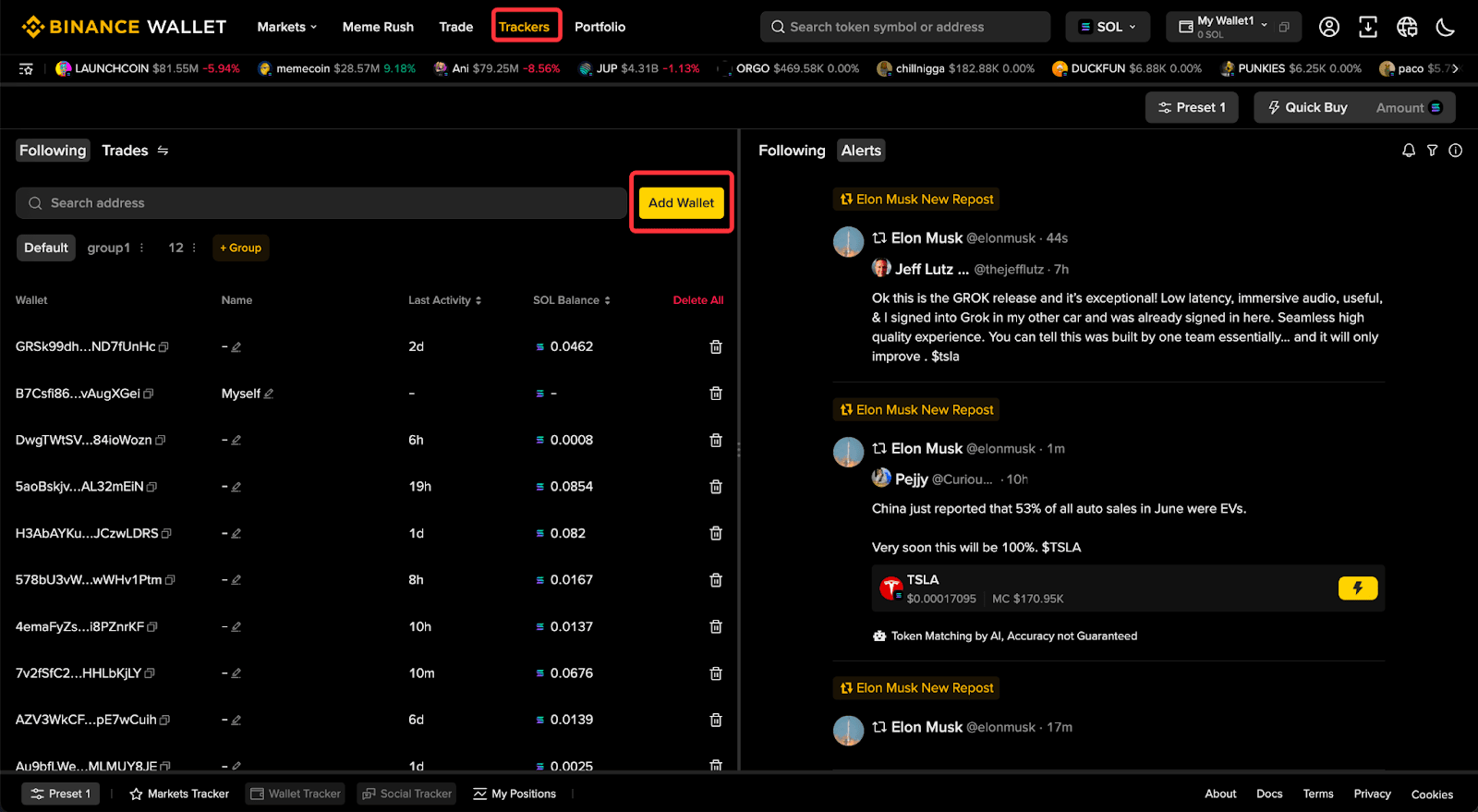
Task: Switch to Alerts tab
Action: 861,151
